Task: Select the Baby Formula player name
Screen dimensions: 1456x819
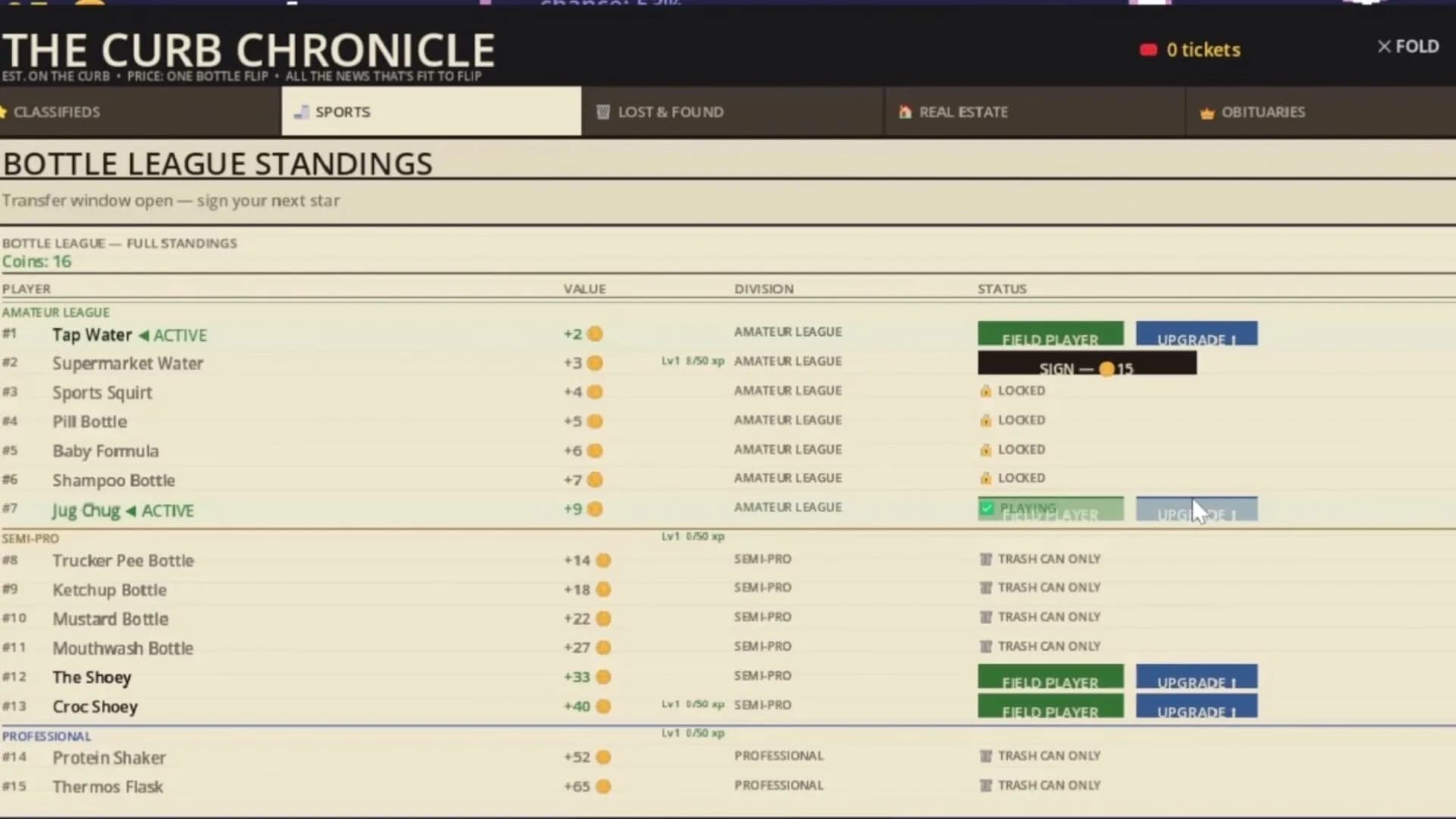Action: click(x=105, y=451)
